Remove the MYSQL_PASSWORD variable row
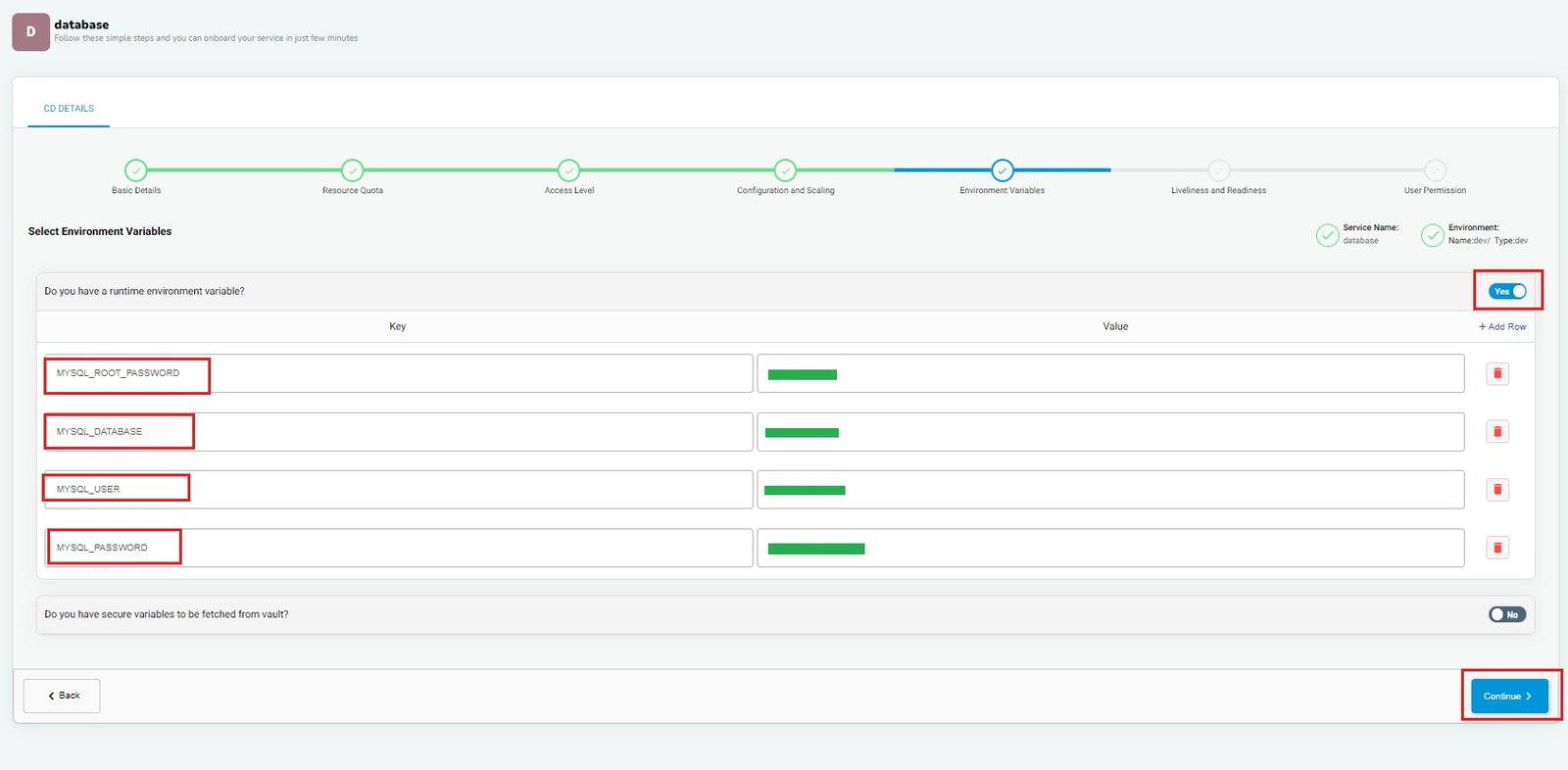Viewport: 1568px width, 770px height. pos(1496,548)
